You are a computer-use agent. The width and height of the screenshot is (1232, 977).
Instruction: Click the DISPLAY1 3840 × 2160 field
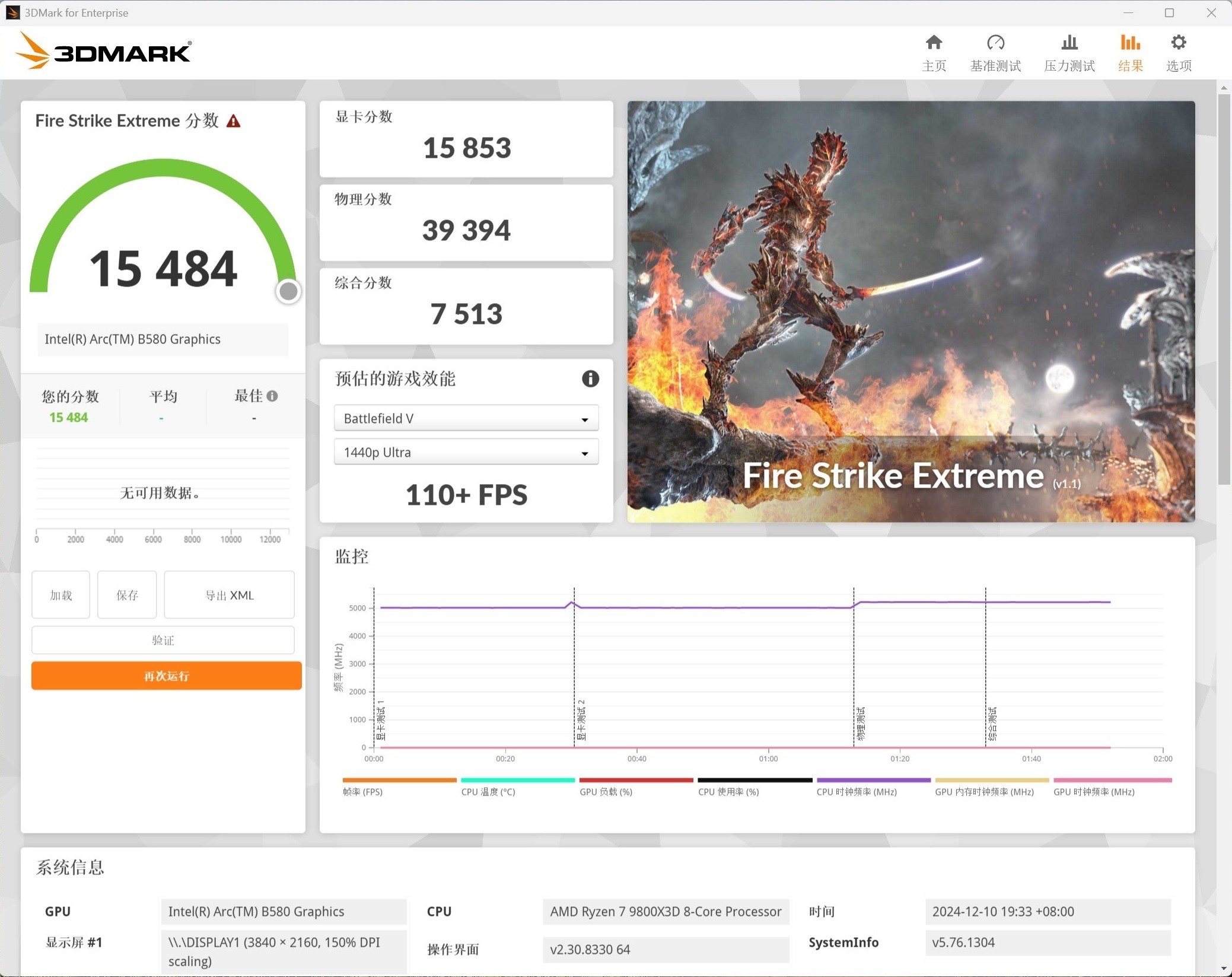[x=284, y=951]
